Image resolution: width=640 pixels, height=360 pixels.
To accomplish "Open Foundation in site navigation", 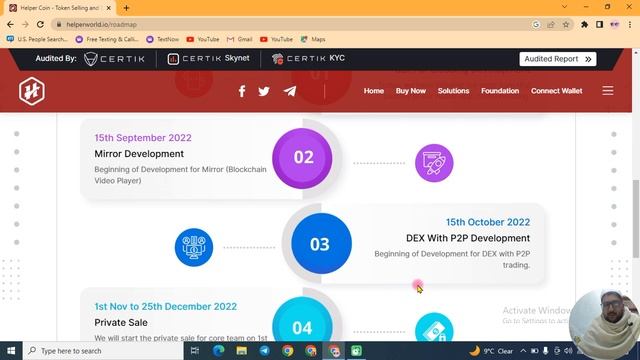I will click(x=500, y=91).
